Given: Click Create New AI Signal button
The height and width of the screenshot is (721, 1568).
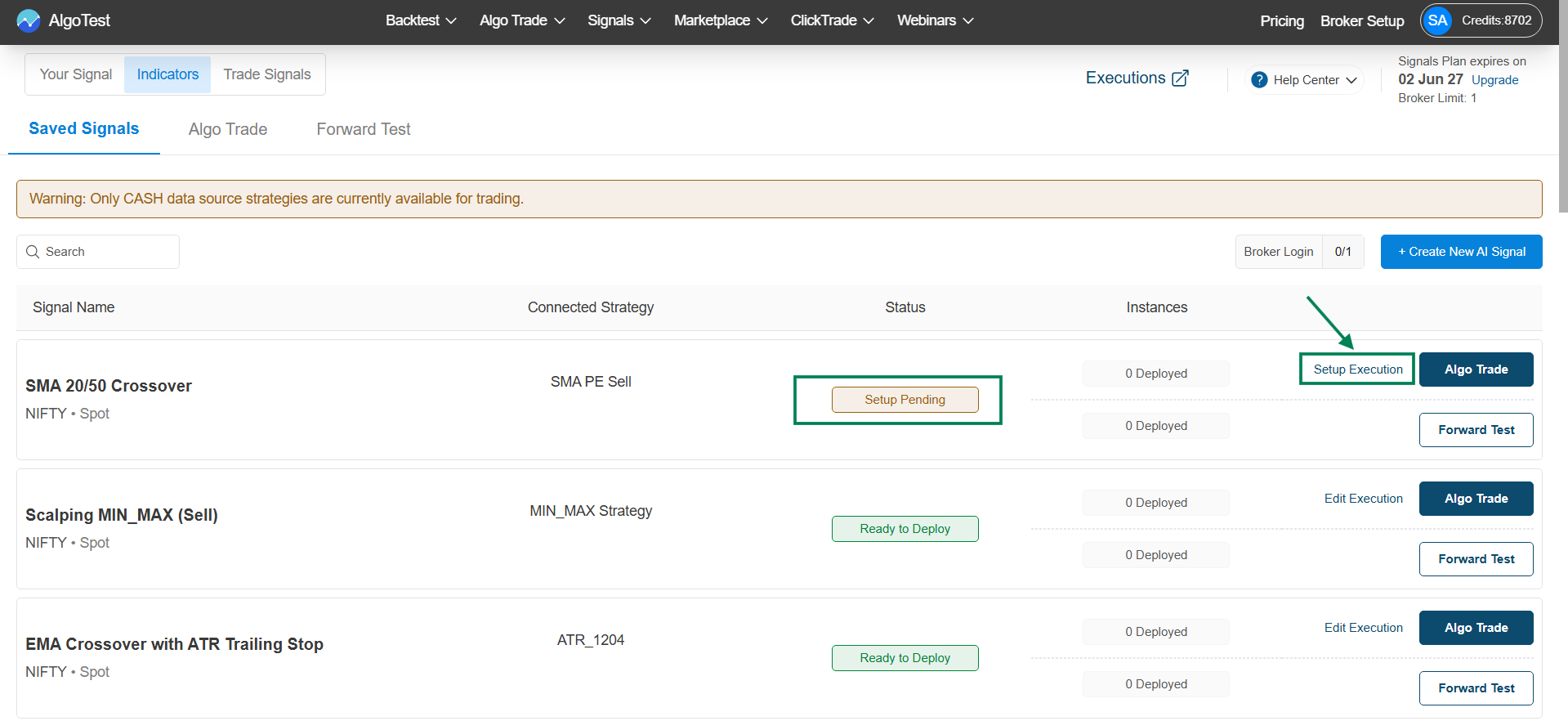Looking at the screenshot, I should [1461, 252].
